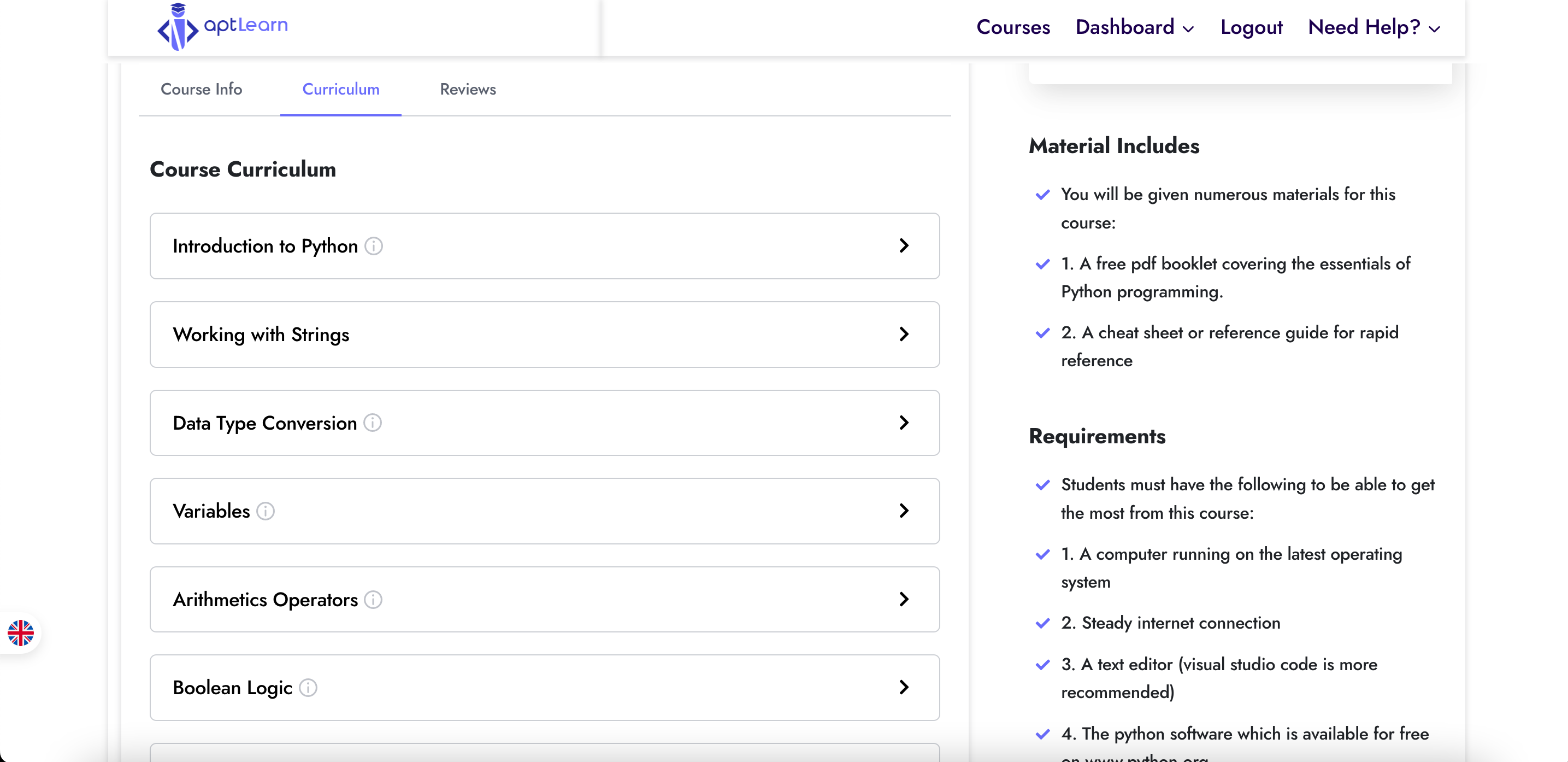Click 'A computer running on the latest' requirement
This screenshot has width=1568, height=762.
1231,568
